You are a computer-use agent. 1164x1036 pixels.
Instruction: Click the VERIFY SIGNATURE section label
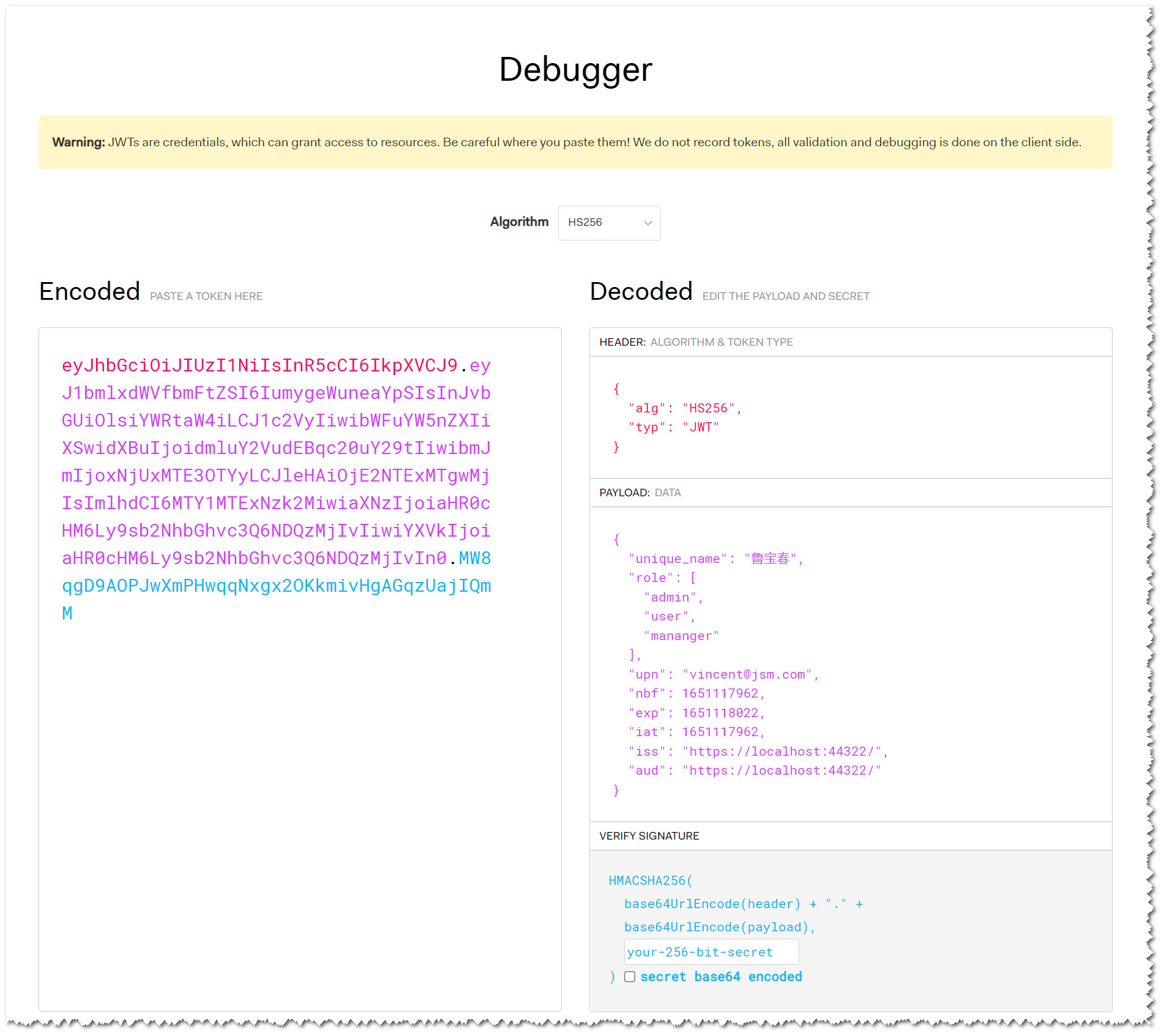tap(649, 836)
